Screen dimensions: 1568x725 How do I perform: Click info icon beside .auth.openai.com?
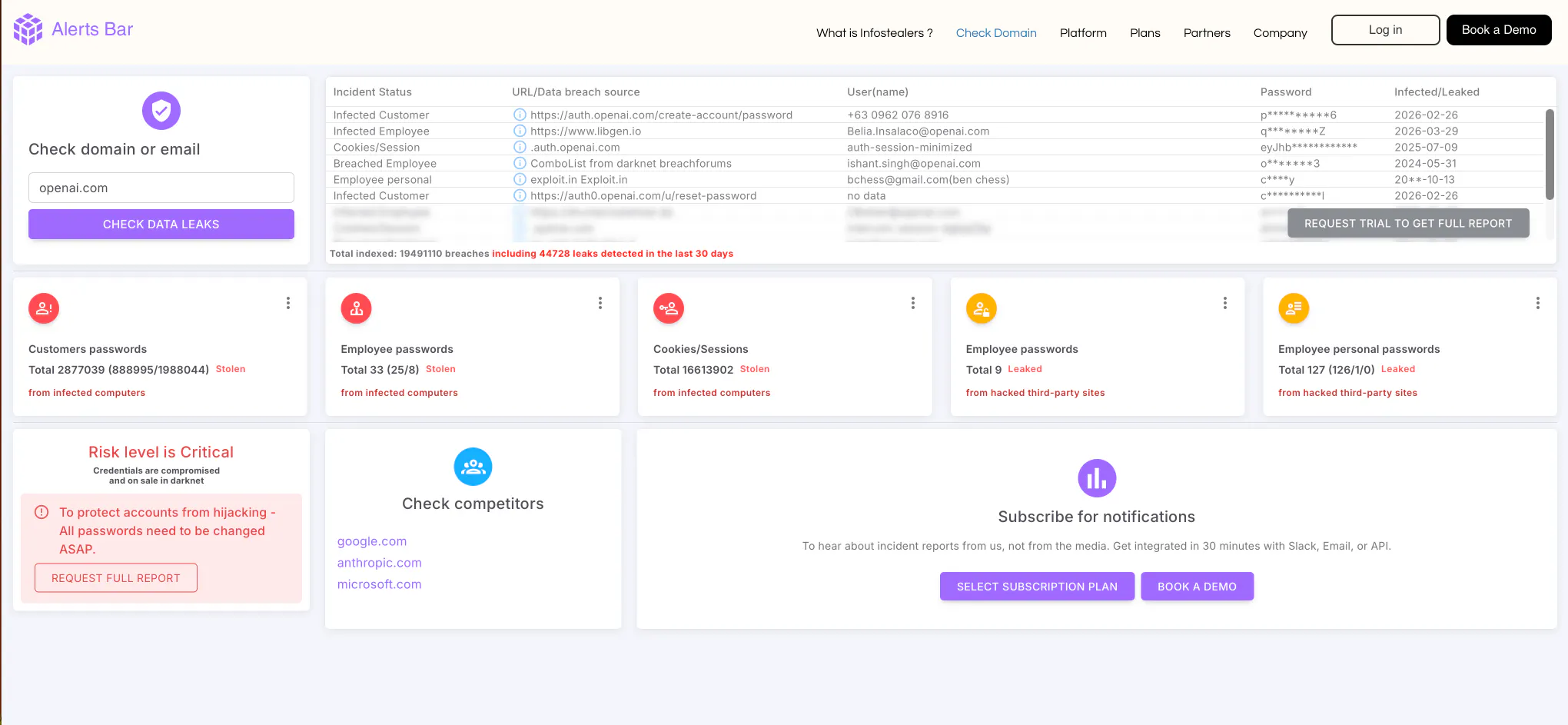[x=520, y=147]
